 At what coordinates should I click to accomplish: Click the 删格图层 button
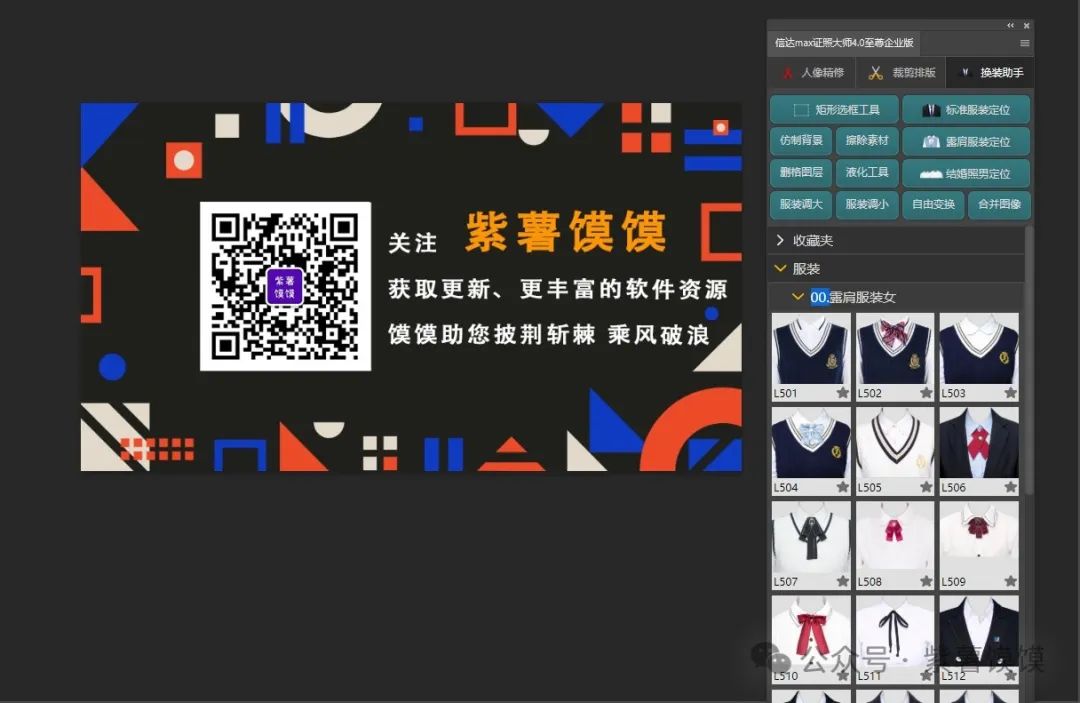click(801, 172)
